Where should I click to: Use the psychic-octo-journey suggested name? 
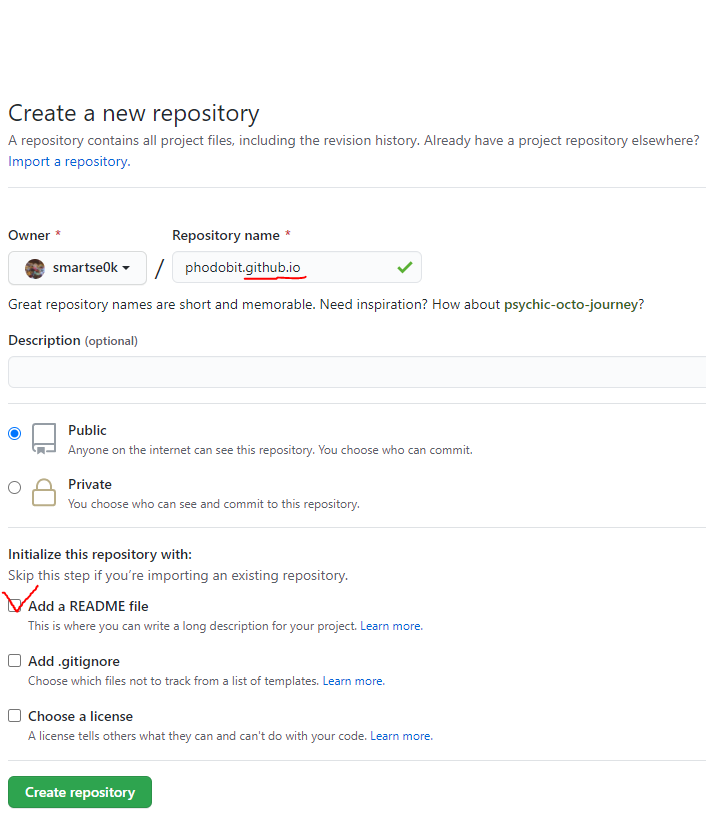click(571, 304)
